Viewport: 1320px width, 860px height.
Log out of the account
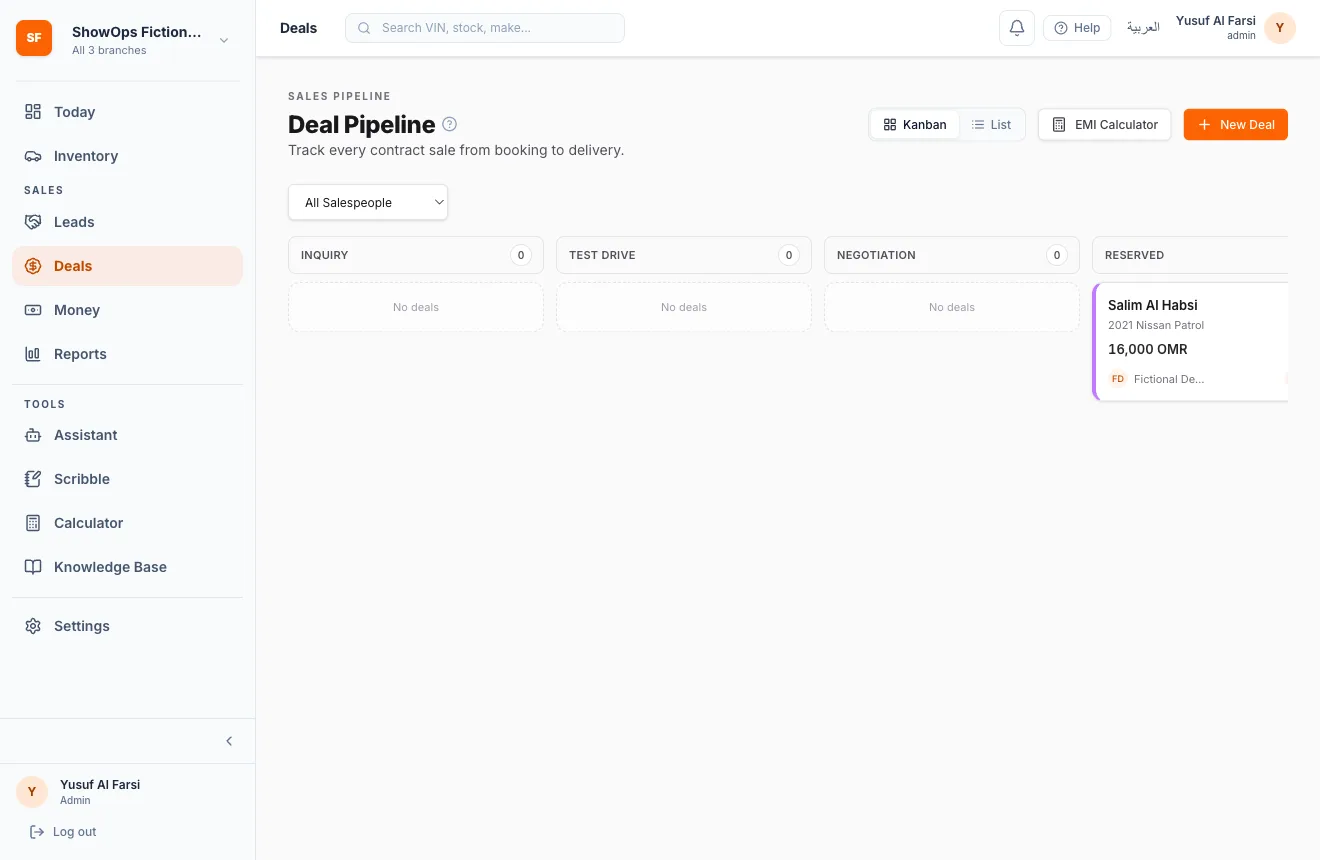63,832
